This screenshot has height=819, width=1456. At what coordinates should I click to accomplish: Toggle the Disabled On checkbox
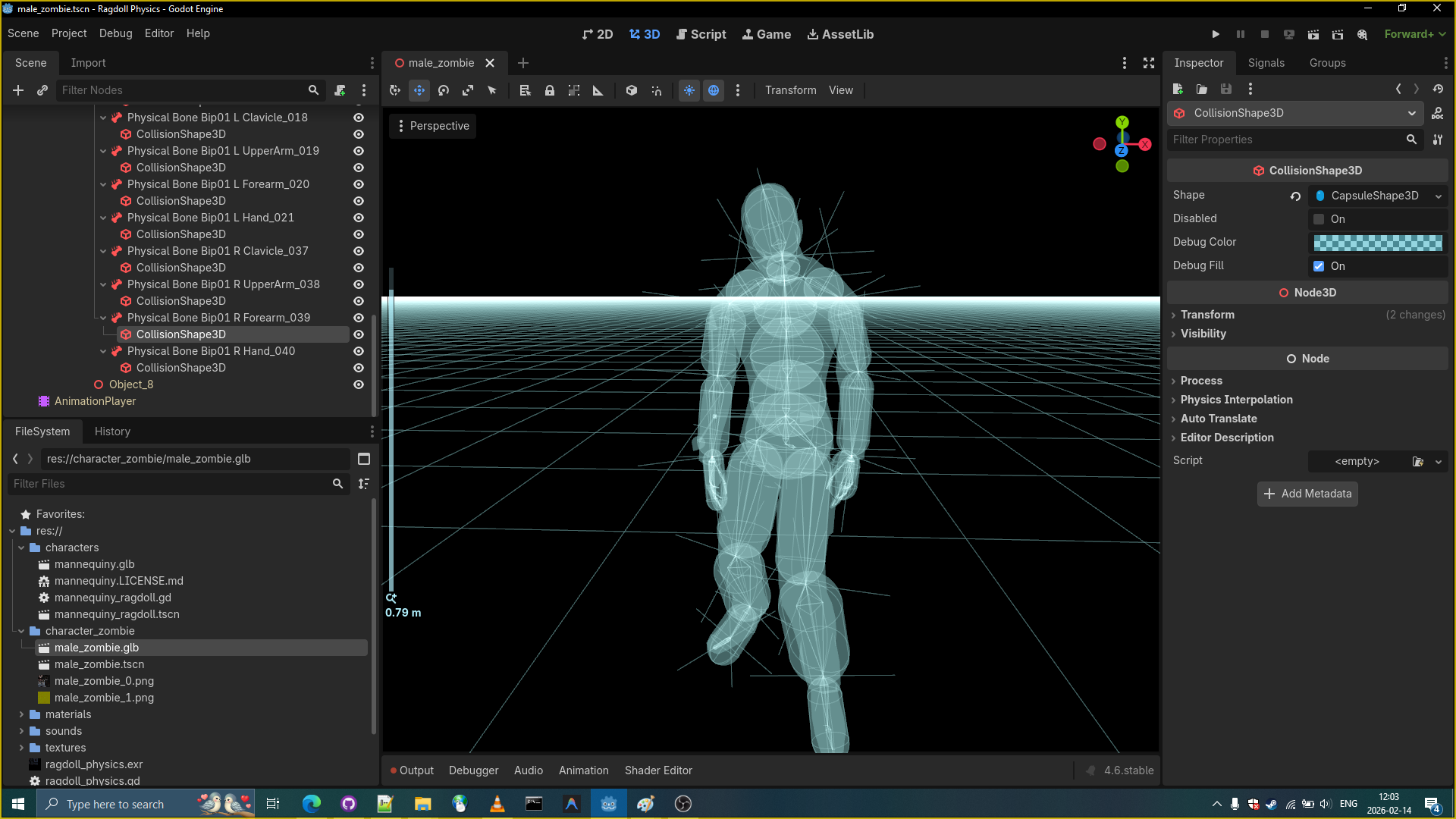point(1319,219)
